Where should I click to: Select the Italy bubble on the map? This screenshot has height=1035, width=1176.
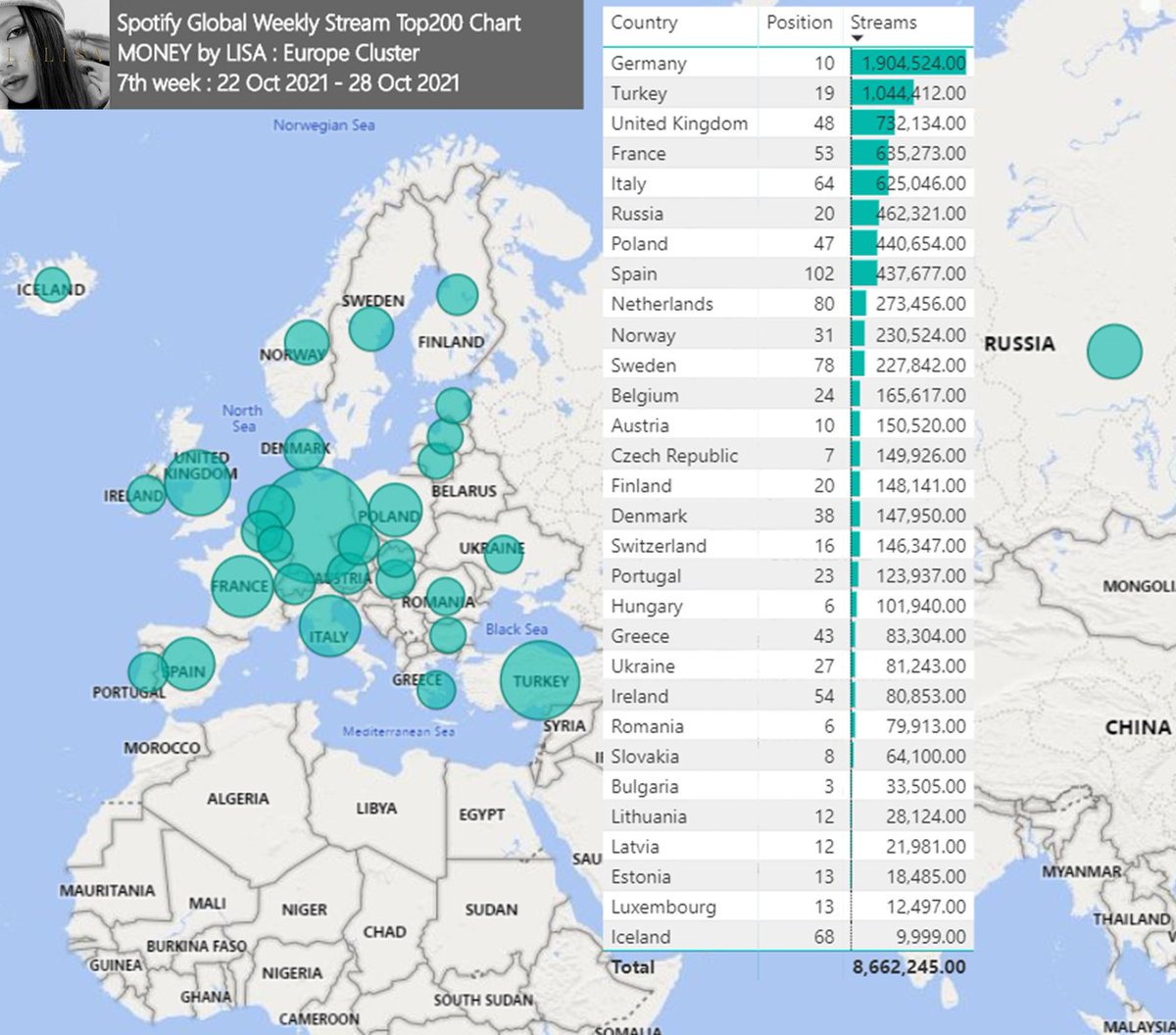(x=330, y=625)
